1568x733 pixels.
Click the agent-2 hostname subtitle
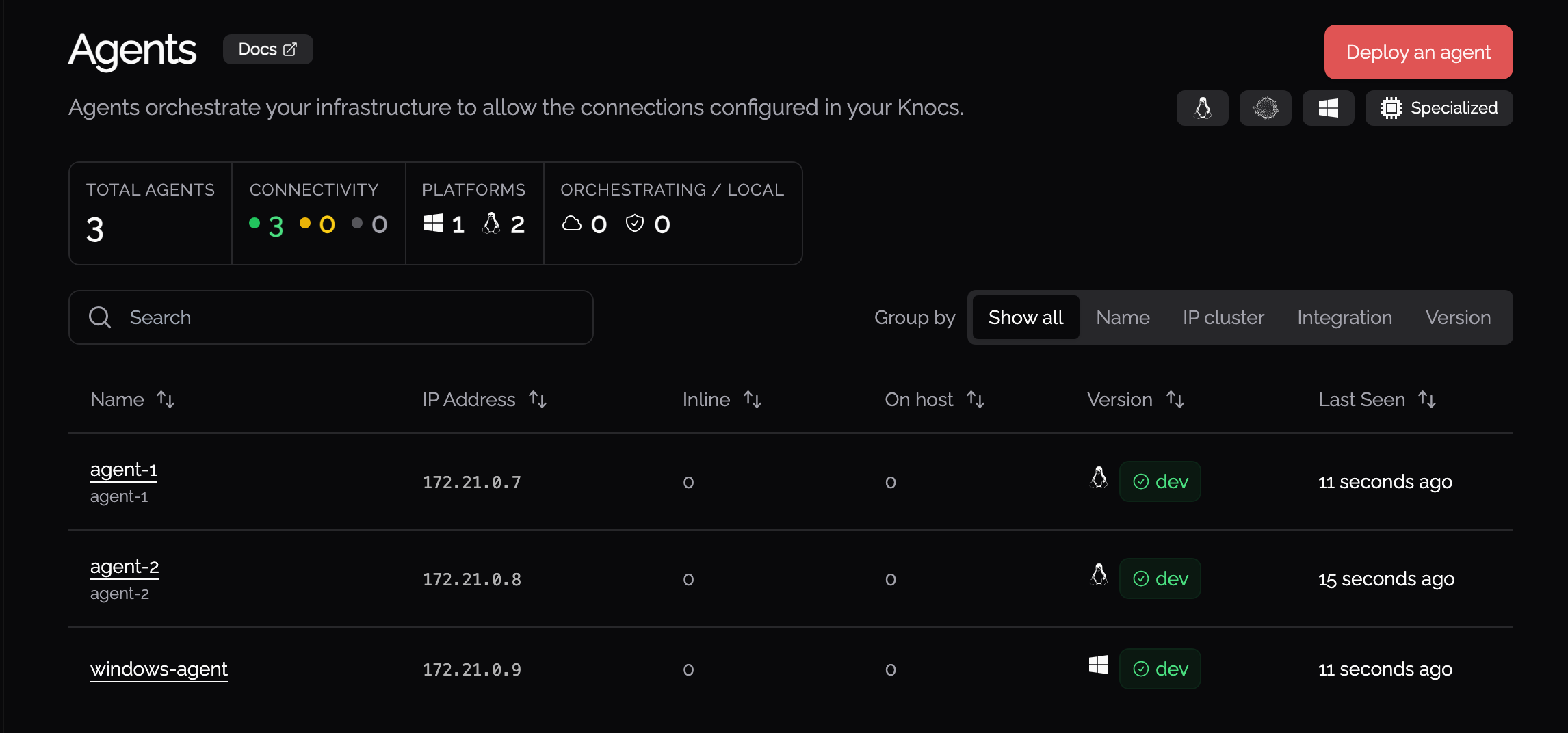[120, 594]
